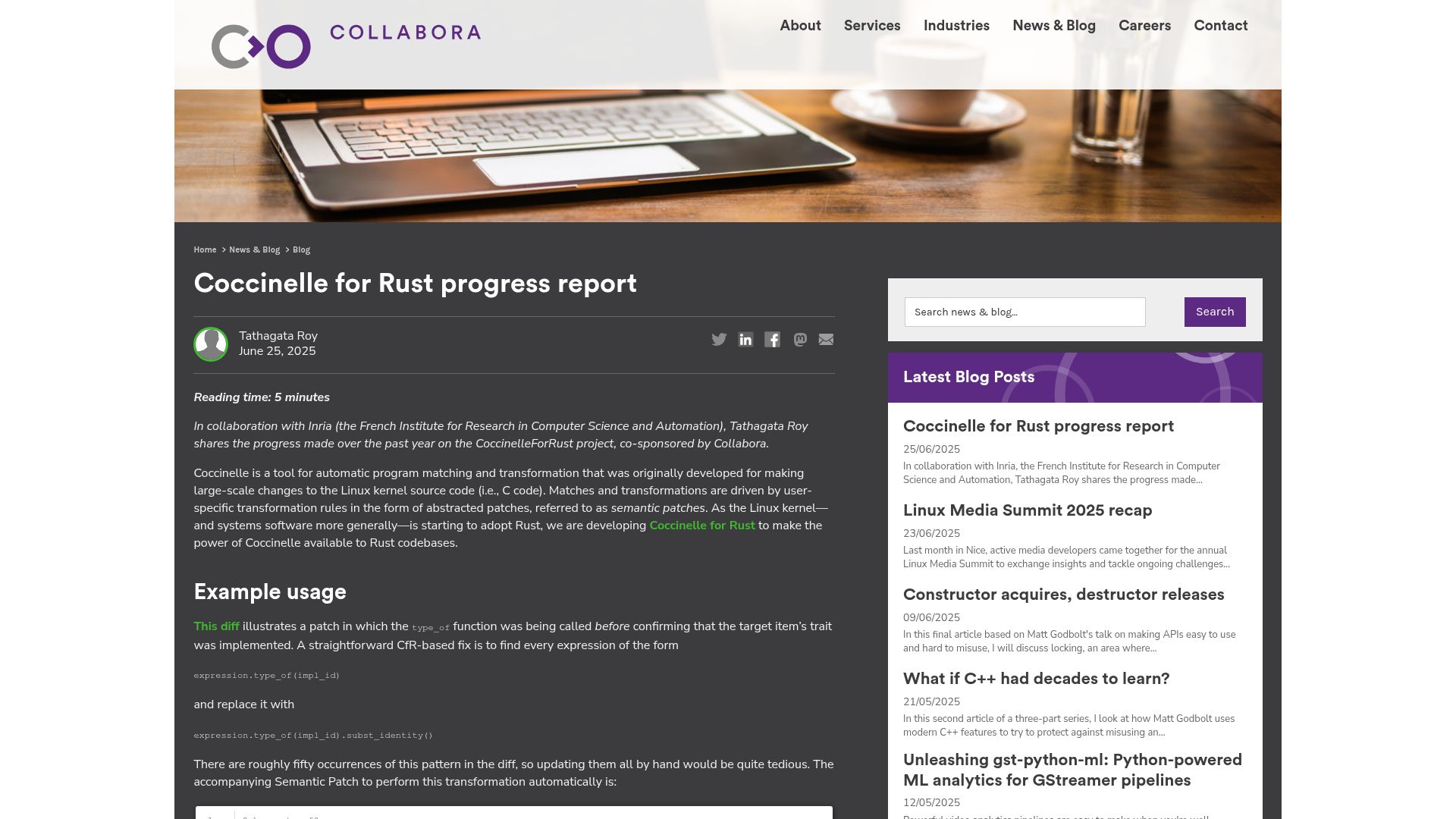Click the sidebar date 09/06/2025
The width and height of the screenshot is (1456, 819).
click(x=931, y=618)
